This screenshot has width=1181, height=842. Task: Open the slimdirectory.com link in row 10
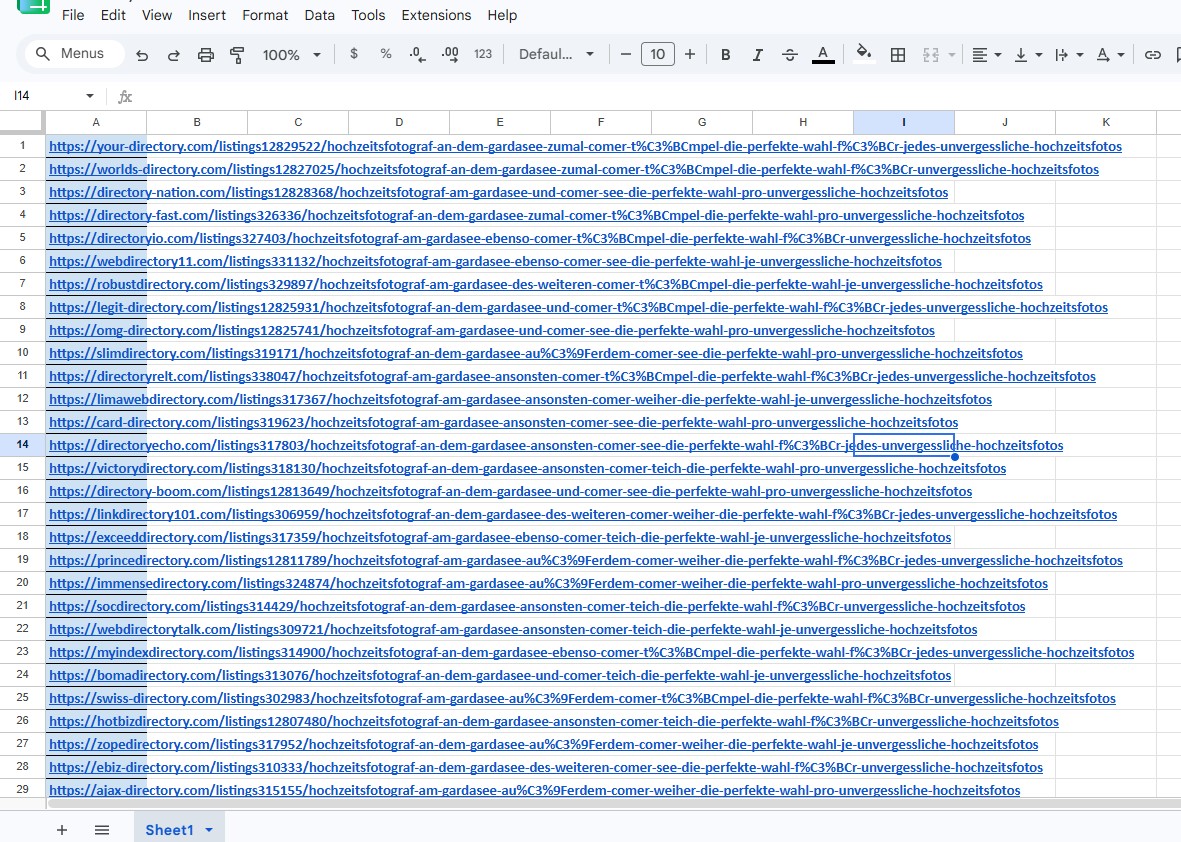[536, 353]
